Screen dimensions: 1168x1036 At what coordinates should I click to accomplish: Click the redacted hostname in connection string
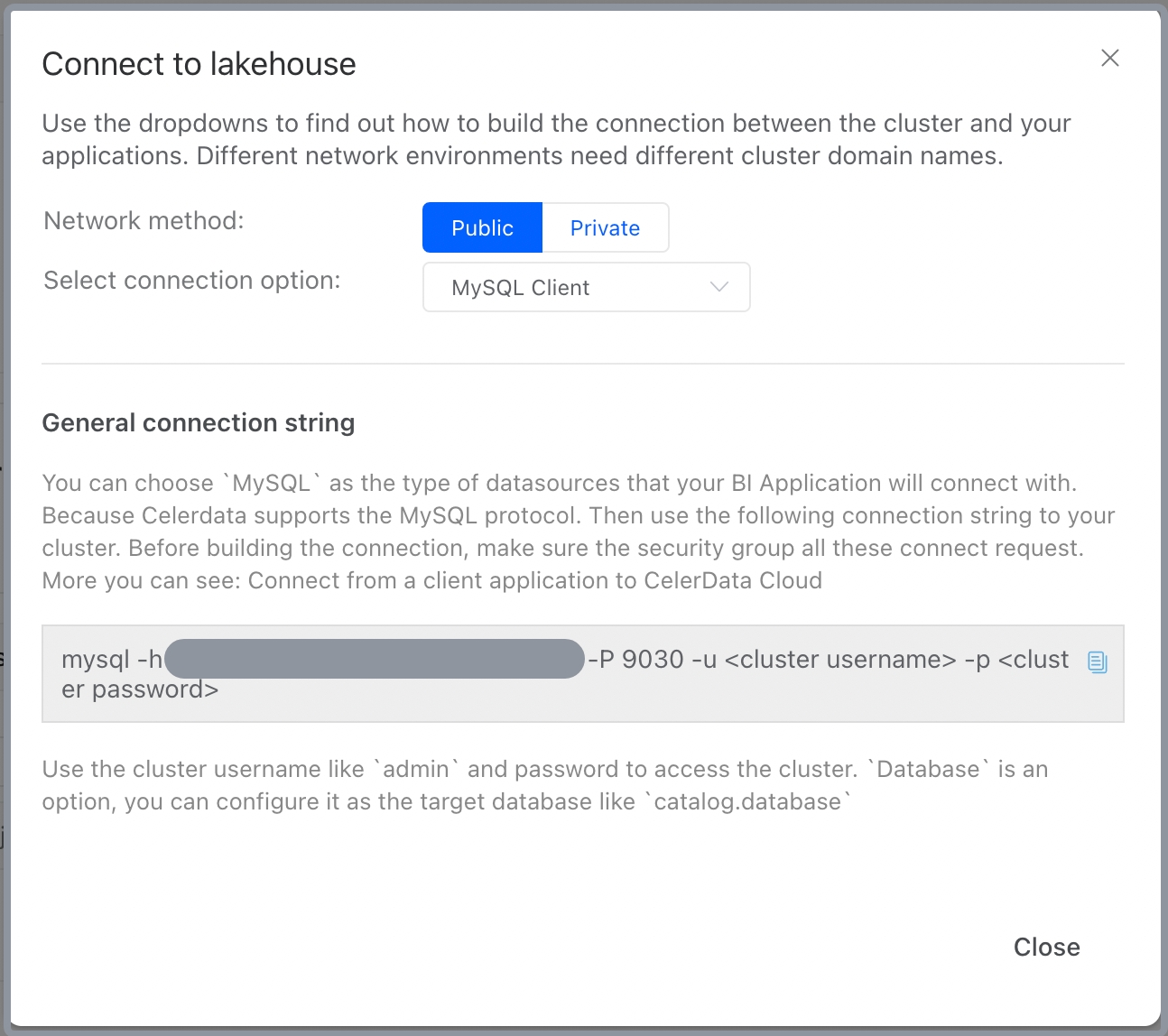(375, 660)
